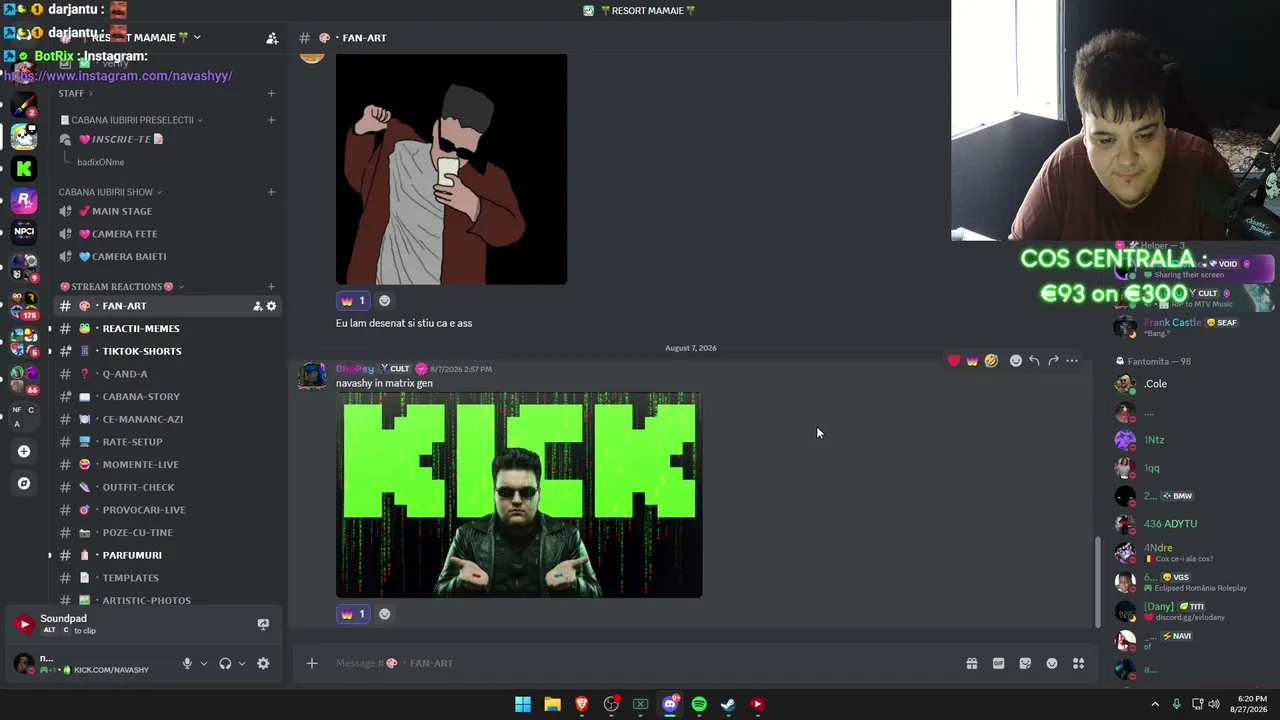Open User Settings gear icon
The height and width of the screenshot is (720, 1280).
click(263, 663)
